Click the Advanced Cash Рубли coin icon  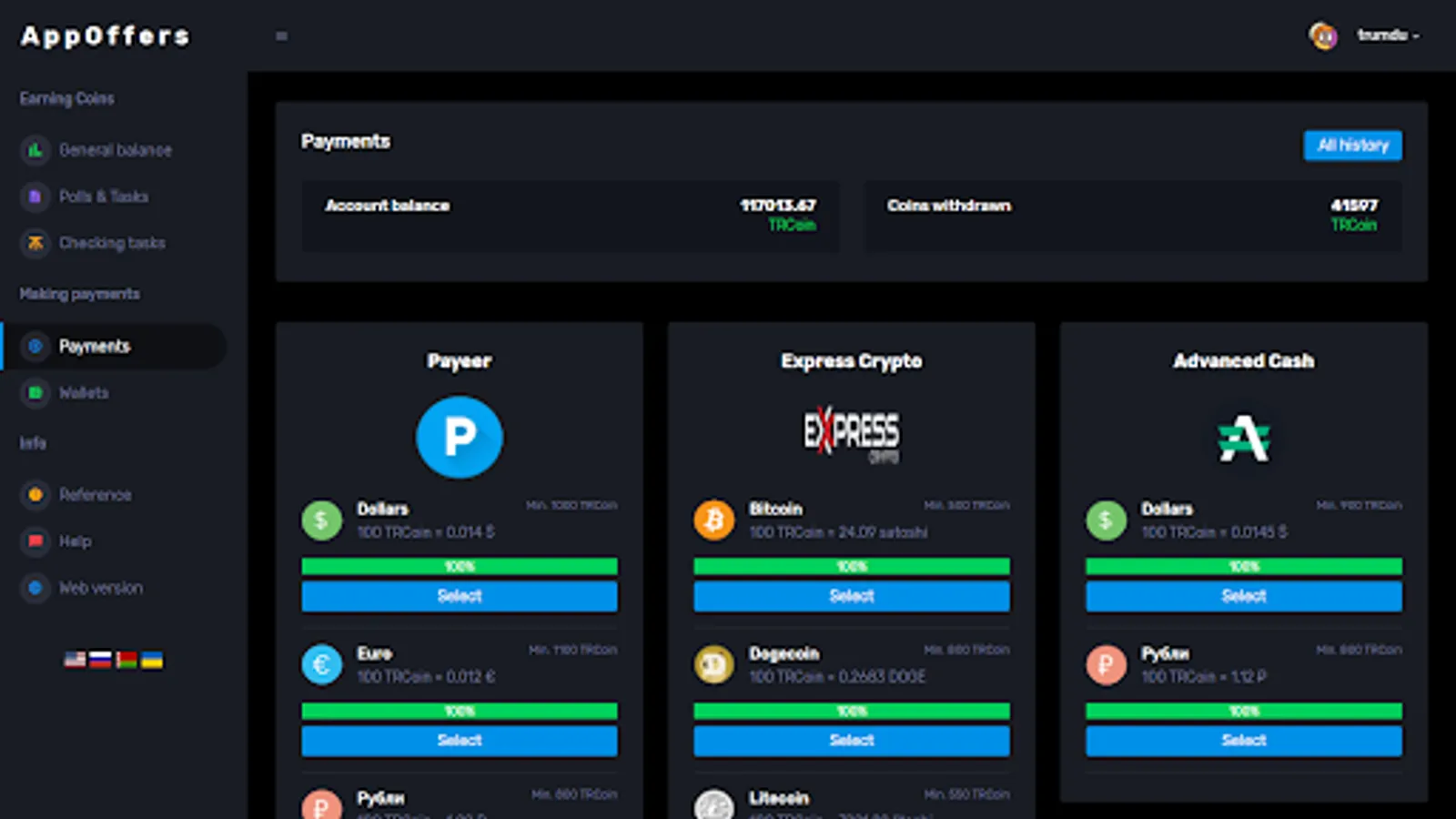click(x=1107, y=665)
